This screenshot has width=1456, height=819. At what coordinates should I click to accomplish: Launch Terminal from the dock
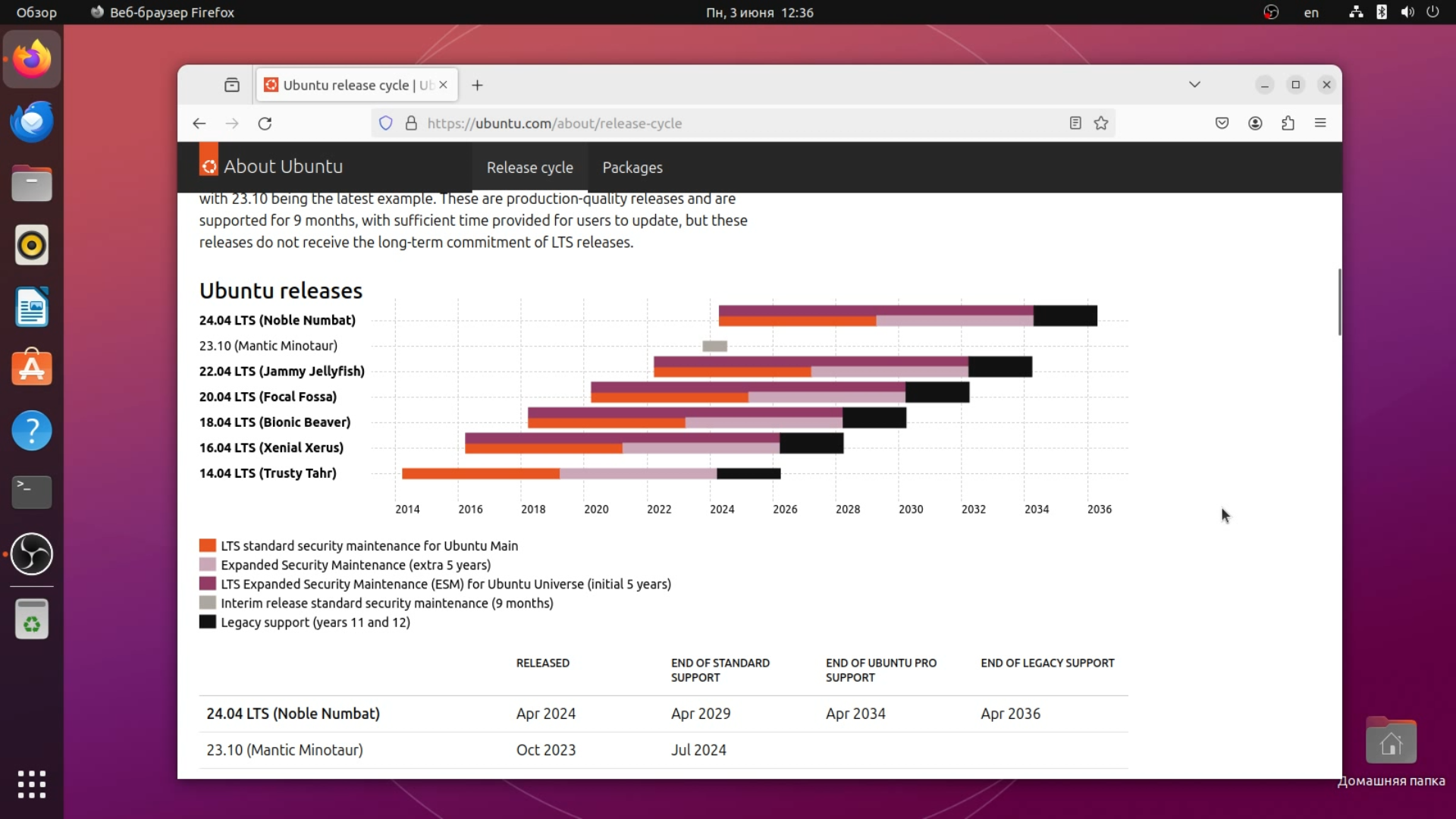[x=31, y=491]
